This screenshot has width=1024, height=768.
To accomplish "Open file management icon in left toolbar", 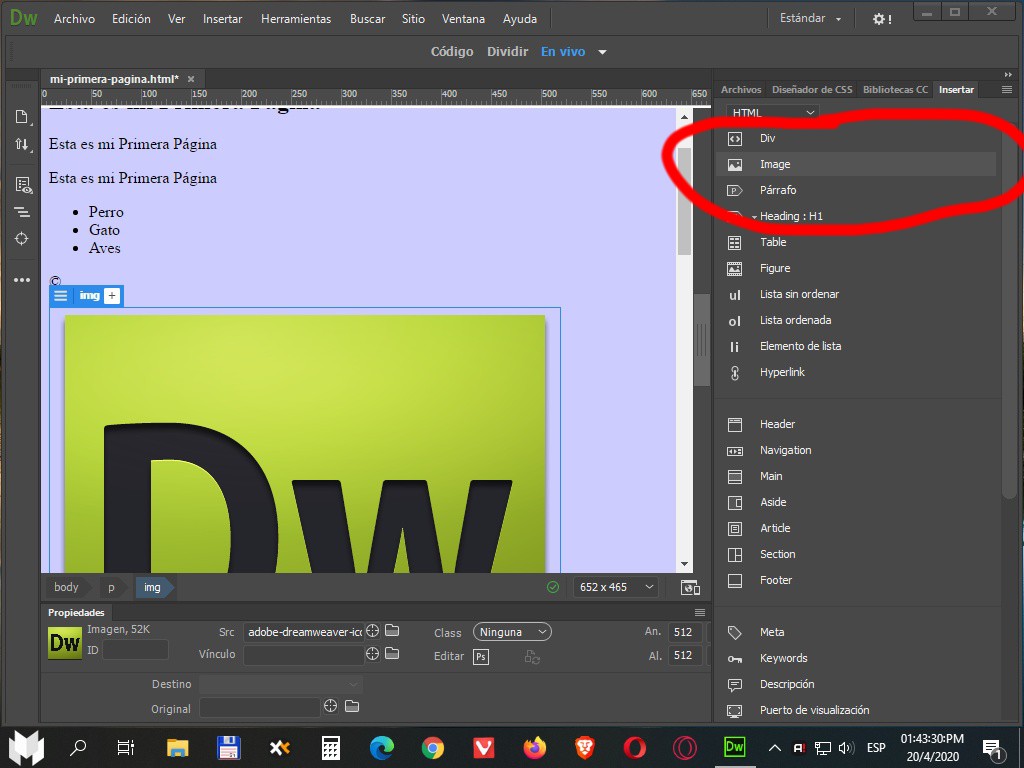I will point(22,118).
